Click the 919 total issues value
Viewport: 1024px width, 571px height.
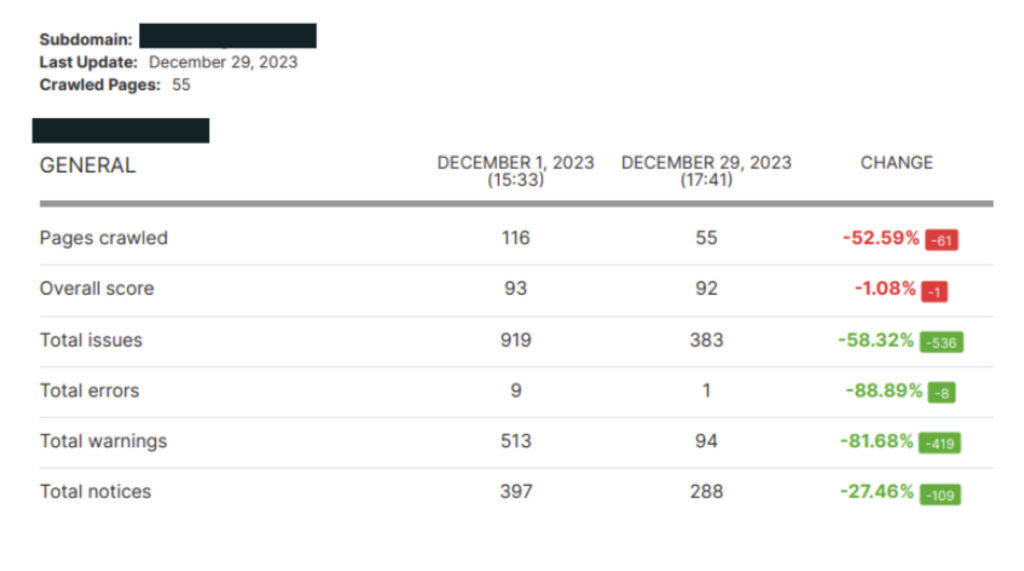tap(516, 340)
